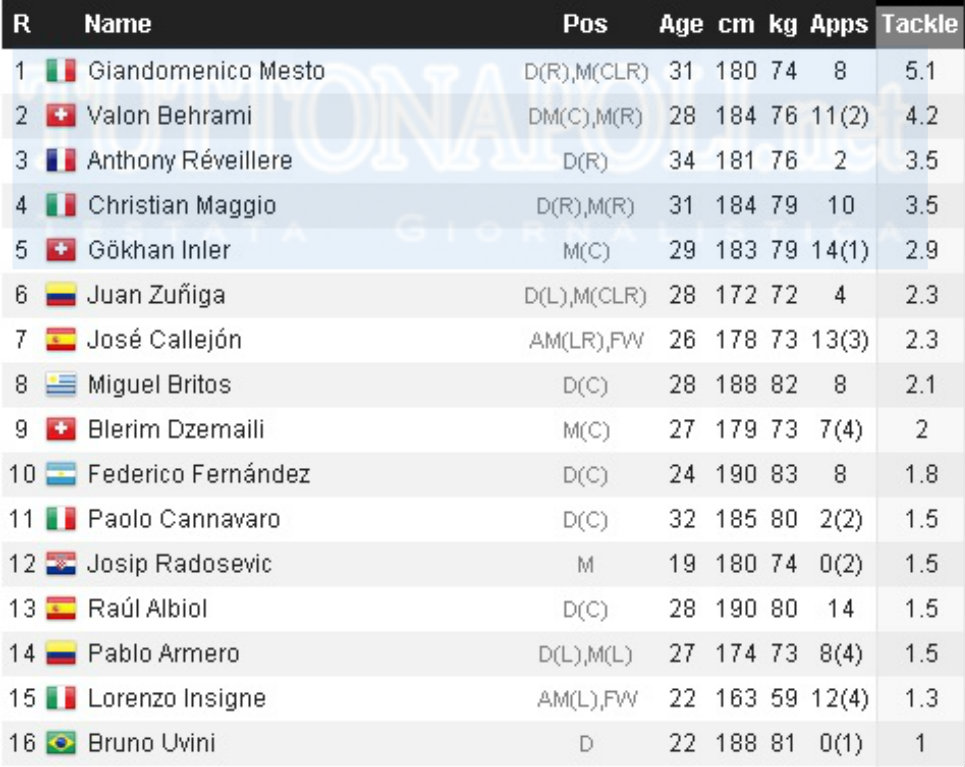Click the R rank column header
Image resolution: width=965 pixels, height=767 pixels.
point(22,25)
